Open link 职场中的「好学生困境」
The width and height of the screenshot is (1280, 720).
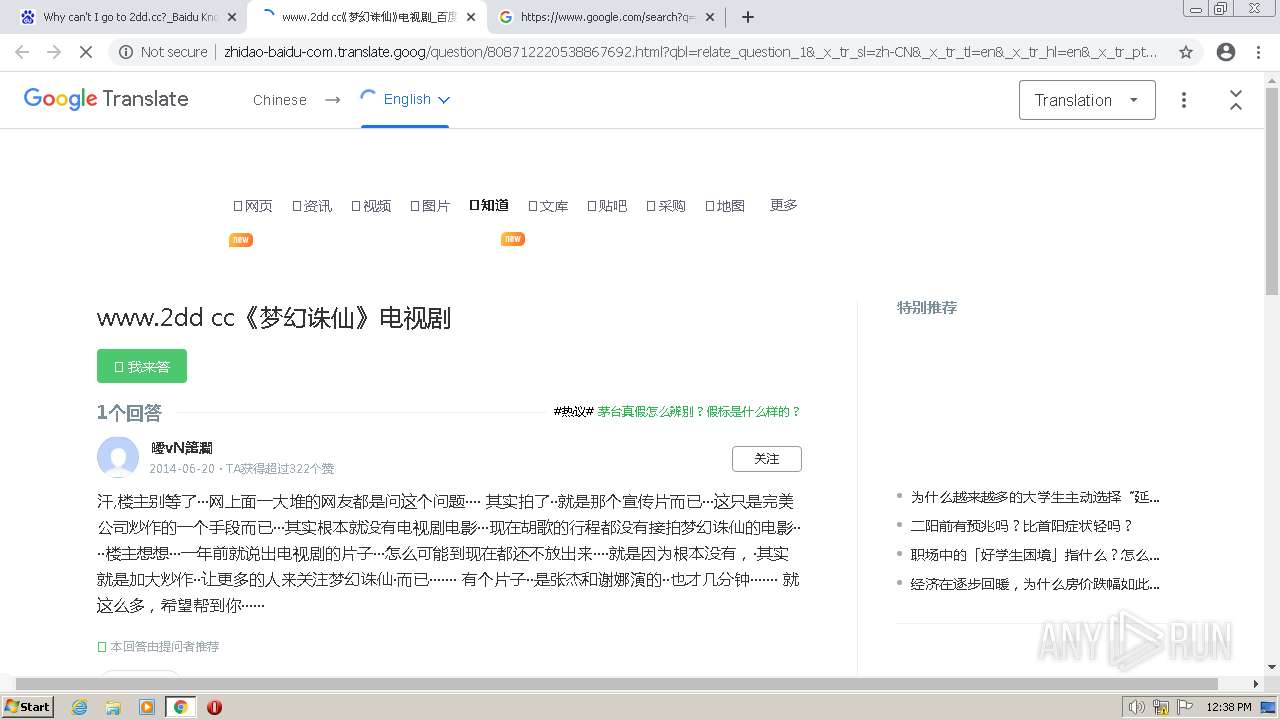(1035, 555)
